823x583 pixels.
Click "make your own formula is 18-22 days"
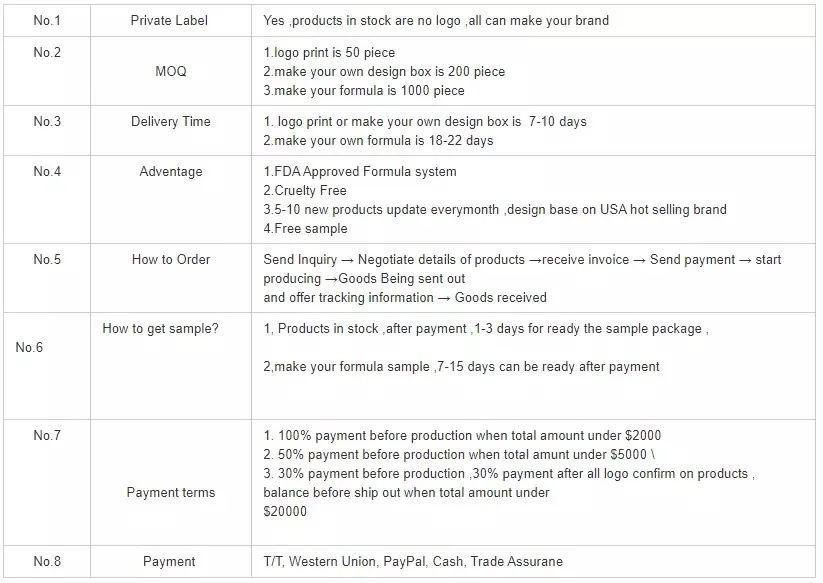[x=378, y=141]
